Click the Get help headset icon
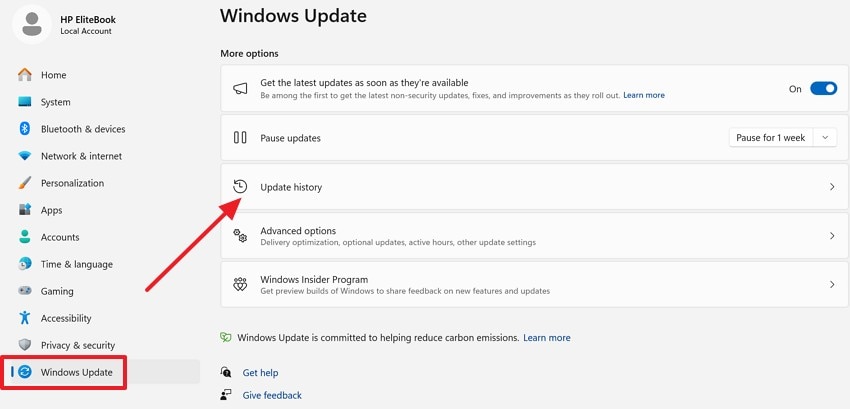 coord(226,372)
